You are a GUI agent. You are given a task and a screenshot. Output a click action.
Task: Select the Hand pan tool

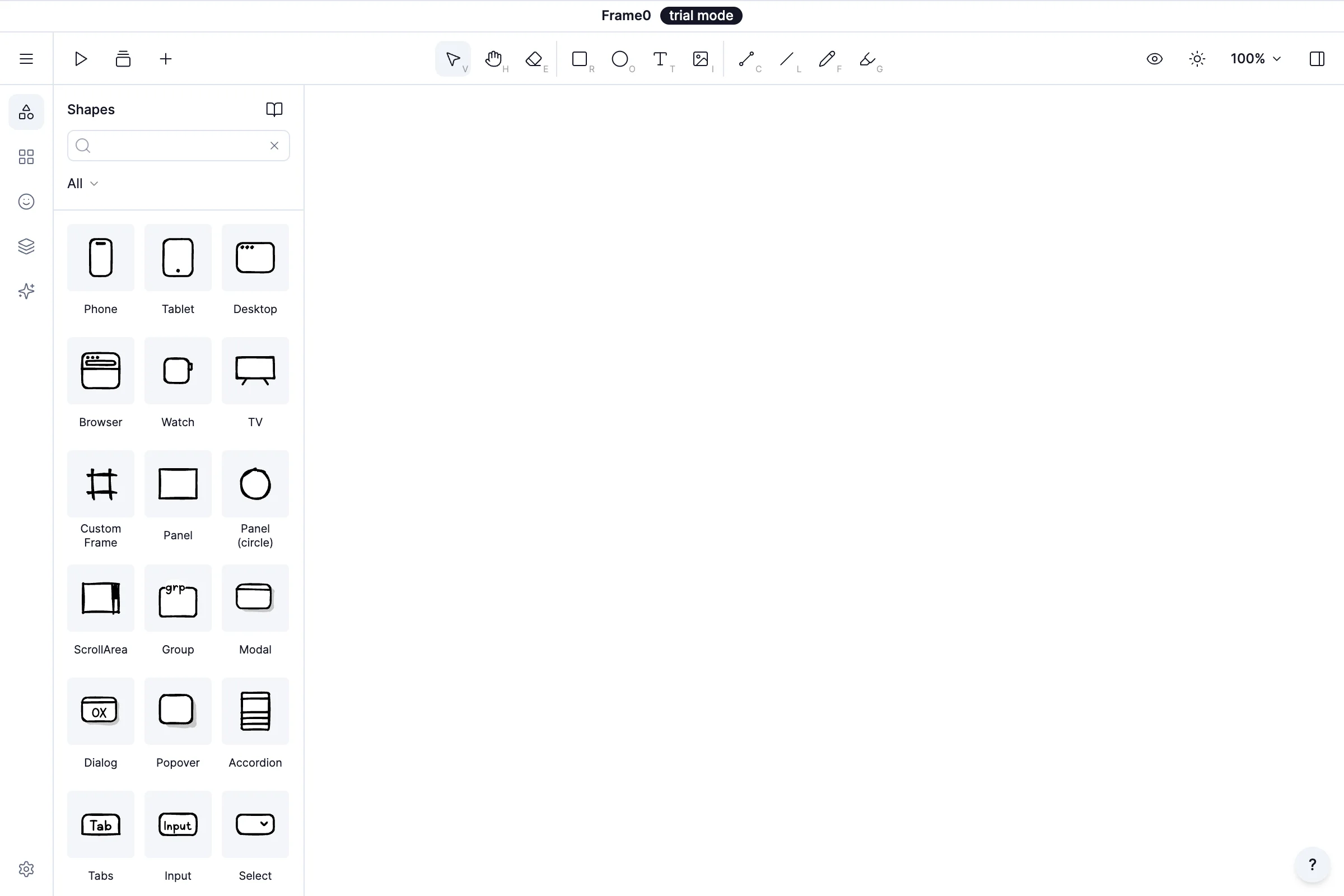(494, 59)
